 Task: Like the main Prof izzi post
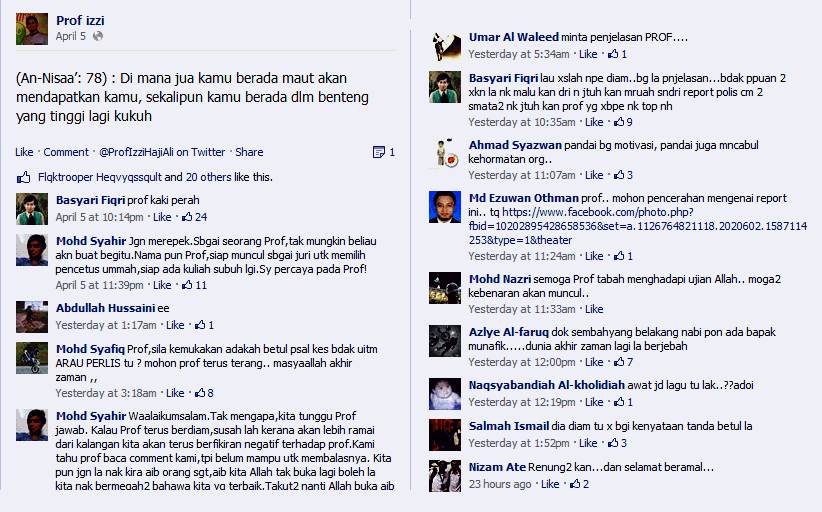point(24,152)
